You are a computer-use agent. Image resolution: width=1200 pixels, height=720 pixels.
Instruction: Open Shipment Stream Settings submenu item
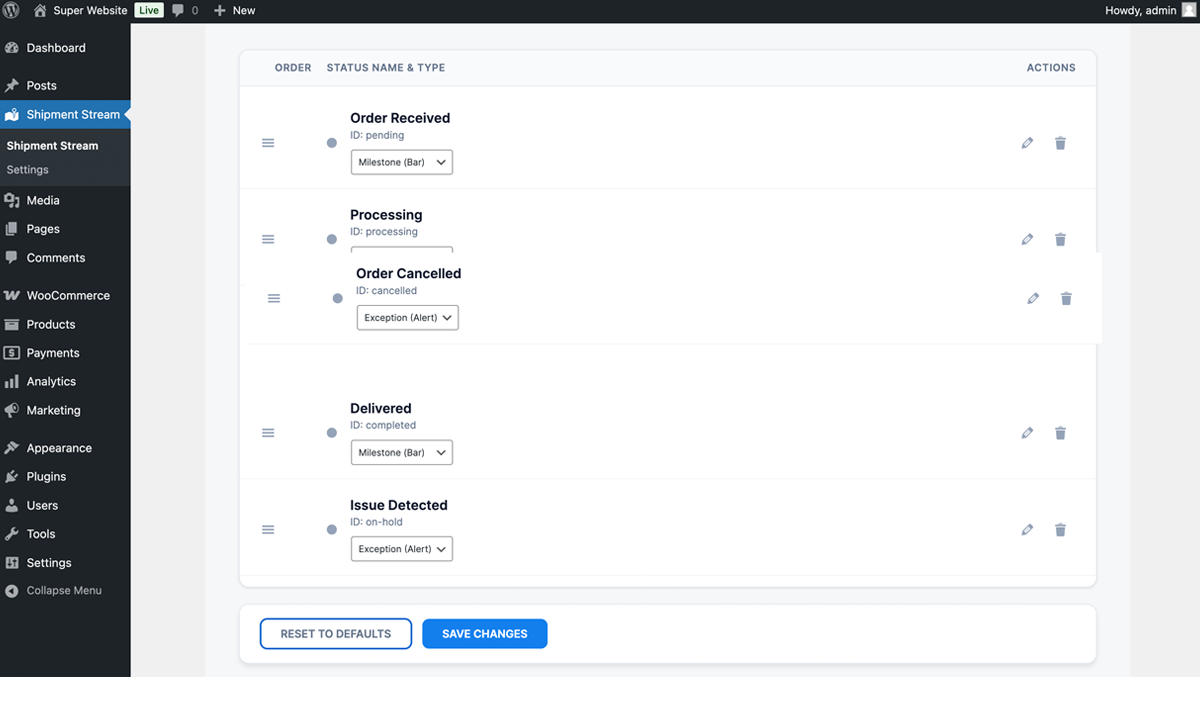[x=27, y=168]
